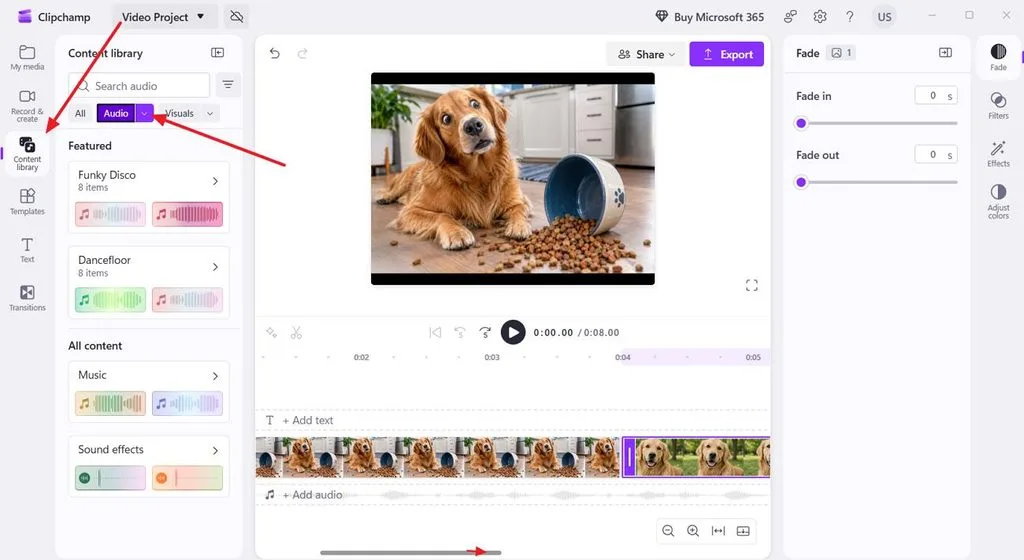Image resolution: width=1024 pixels, height=560 pixels.
Task: Select the Visuals filter chip
Action: [x=180, y=113]
